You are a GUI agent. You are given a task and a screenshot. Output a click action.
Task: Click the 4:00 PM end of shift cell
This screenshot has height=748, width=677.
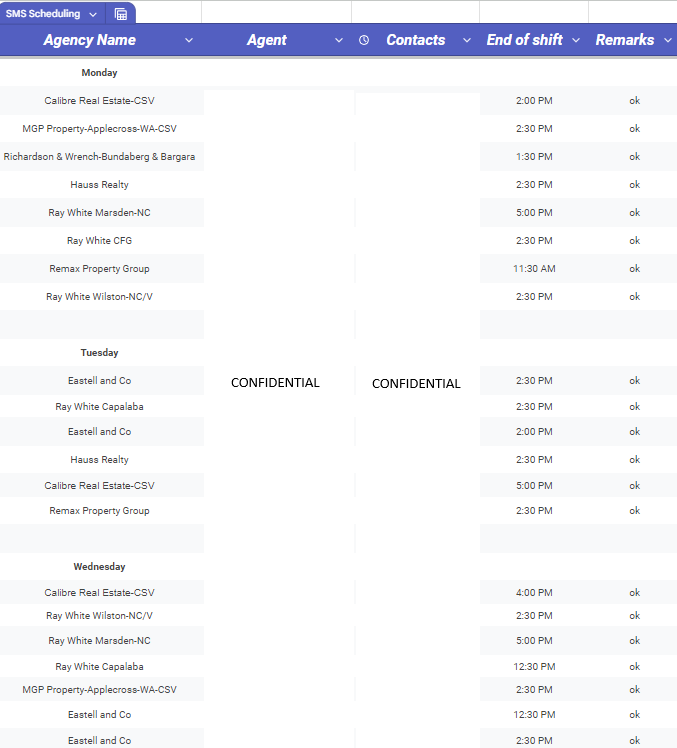click(534, 592)
